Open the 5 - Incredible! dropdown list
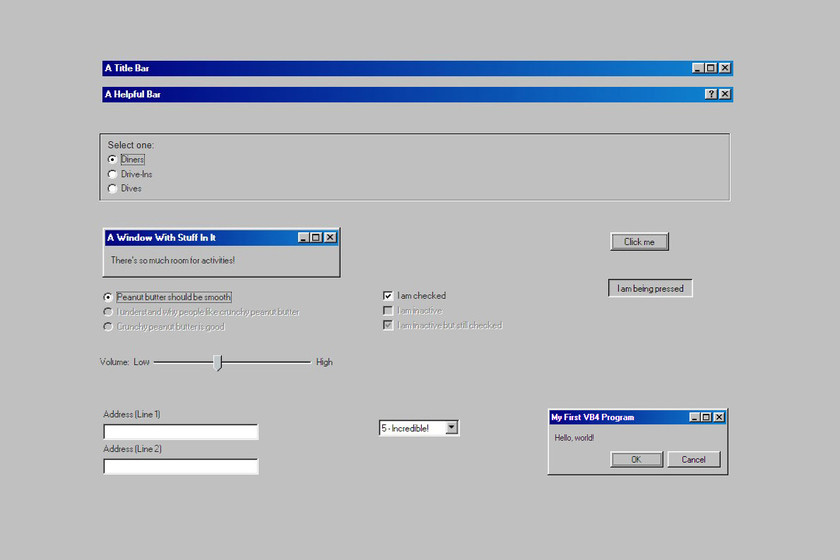840x560 pixels. (x=452, y=428)
